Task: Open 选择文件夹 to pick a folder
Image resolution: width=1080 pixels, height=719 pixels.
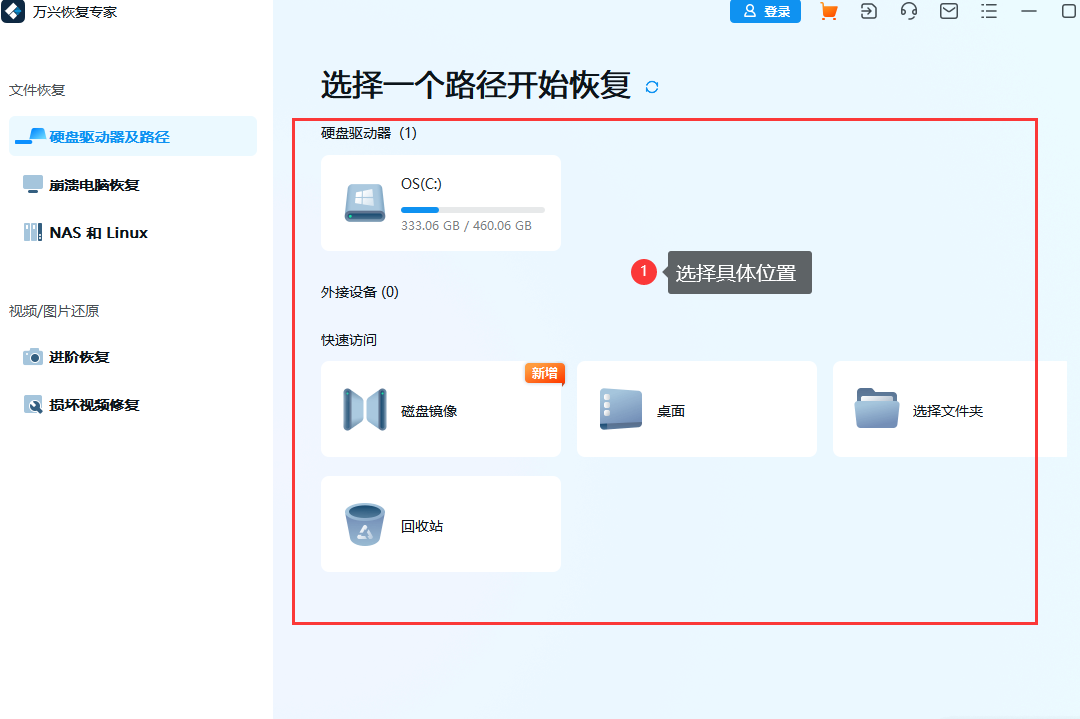Action: (940, 409)
